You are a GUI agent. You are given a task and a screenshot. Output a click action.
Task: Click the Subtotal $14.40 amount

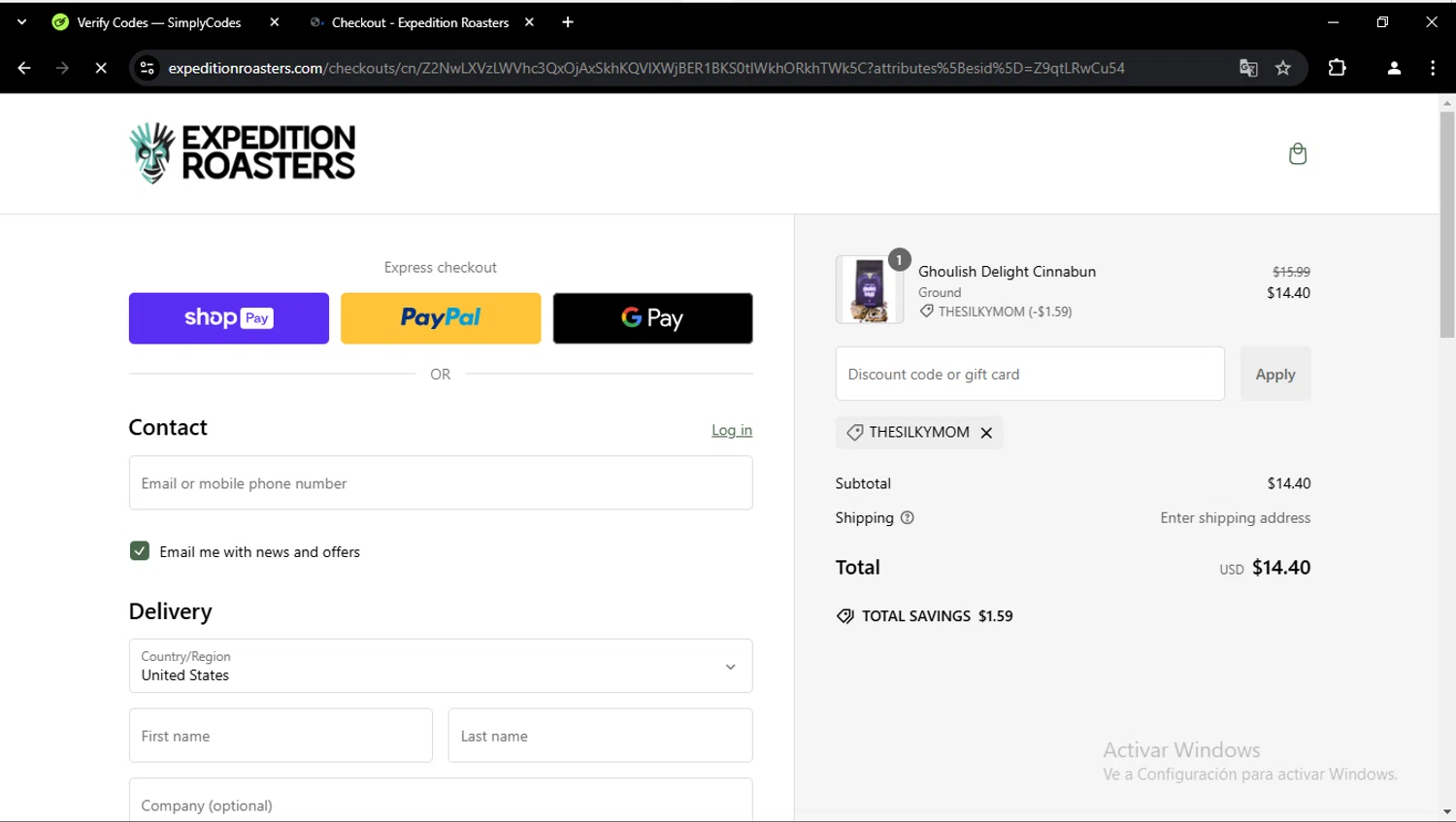(1289, 483)
